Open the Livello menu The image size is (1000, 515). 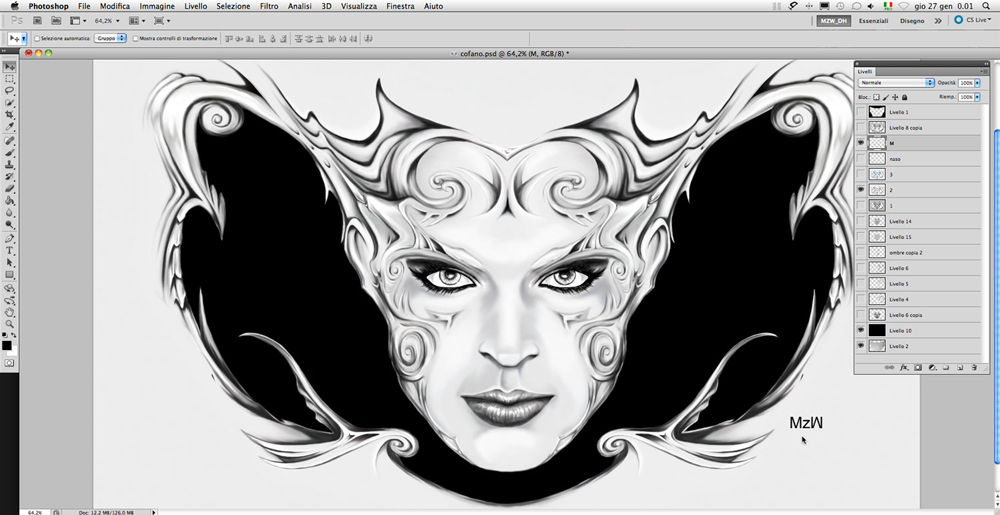196,6
